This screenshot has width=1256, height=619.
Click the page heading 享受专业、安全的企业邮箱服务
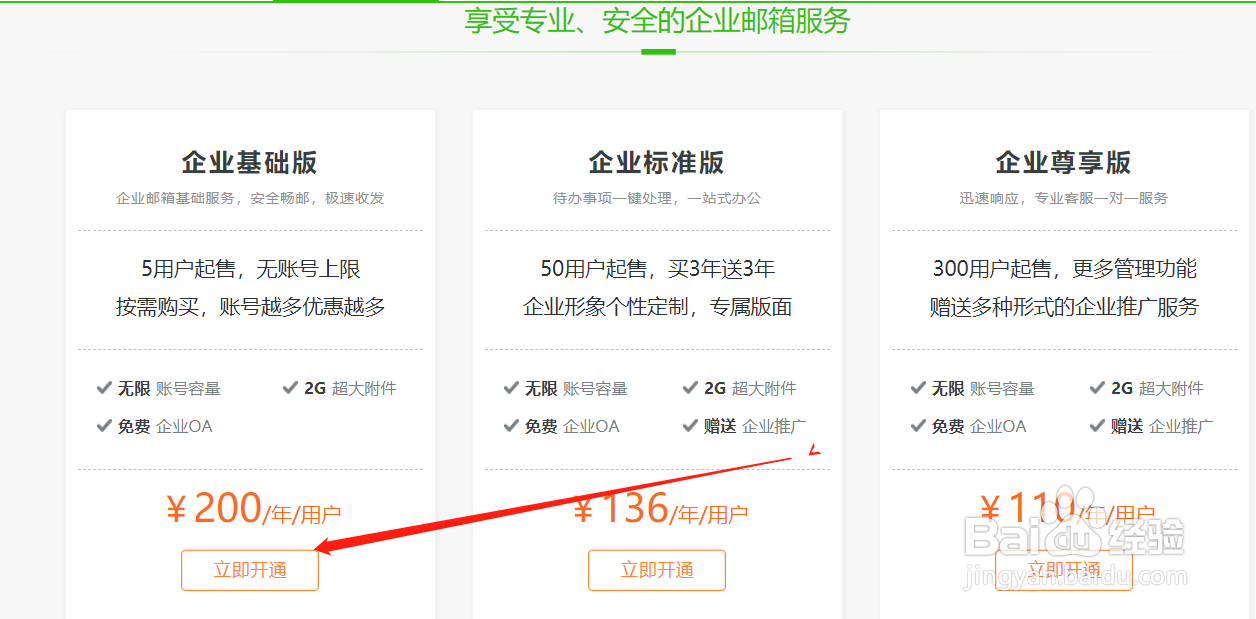tap(656, 22)
